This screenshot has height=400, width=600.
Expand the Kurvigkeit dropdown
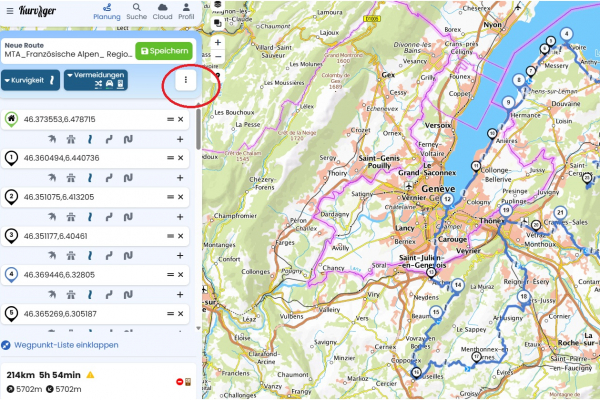coord(30,81)
